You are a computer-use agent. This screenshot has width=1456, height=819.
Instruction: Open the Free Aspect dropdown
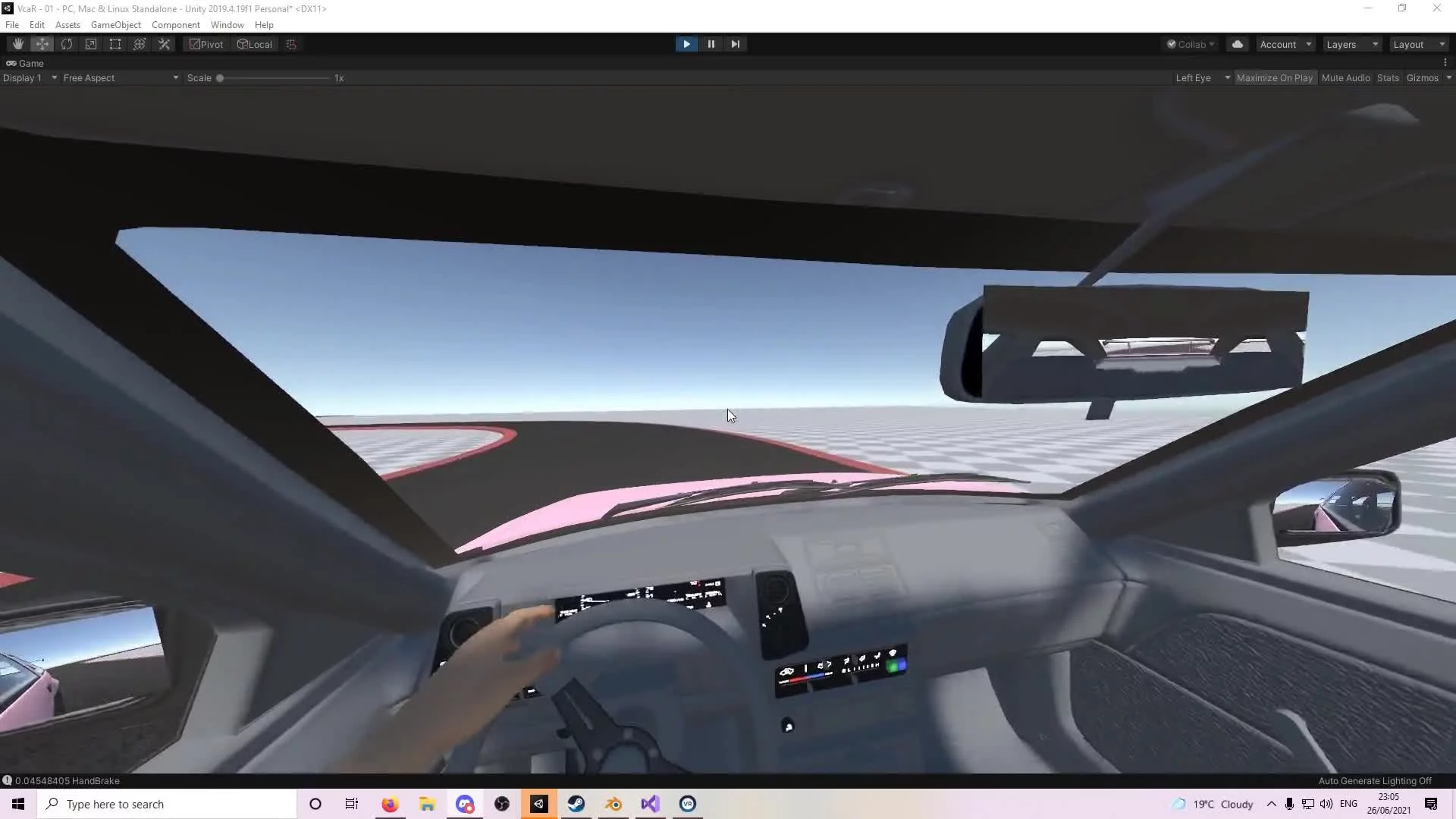[x=121, y=78]
